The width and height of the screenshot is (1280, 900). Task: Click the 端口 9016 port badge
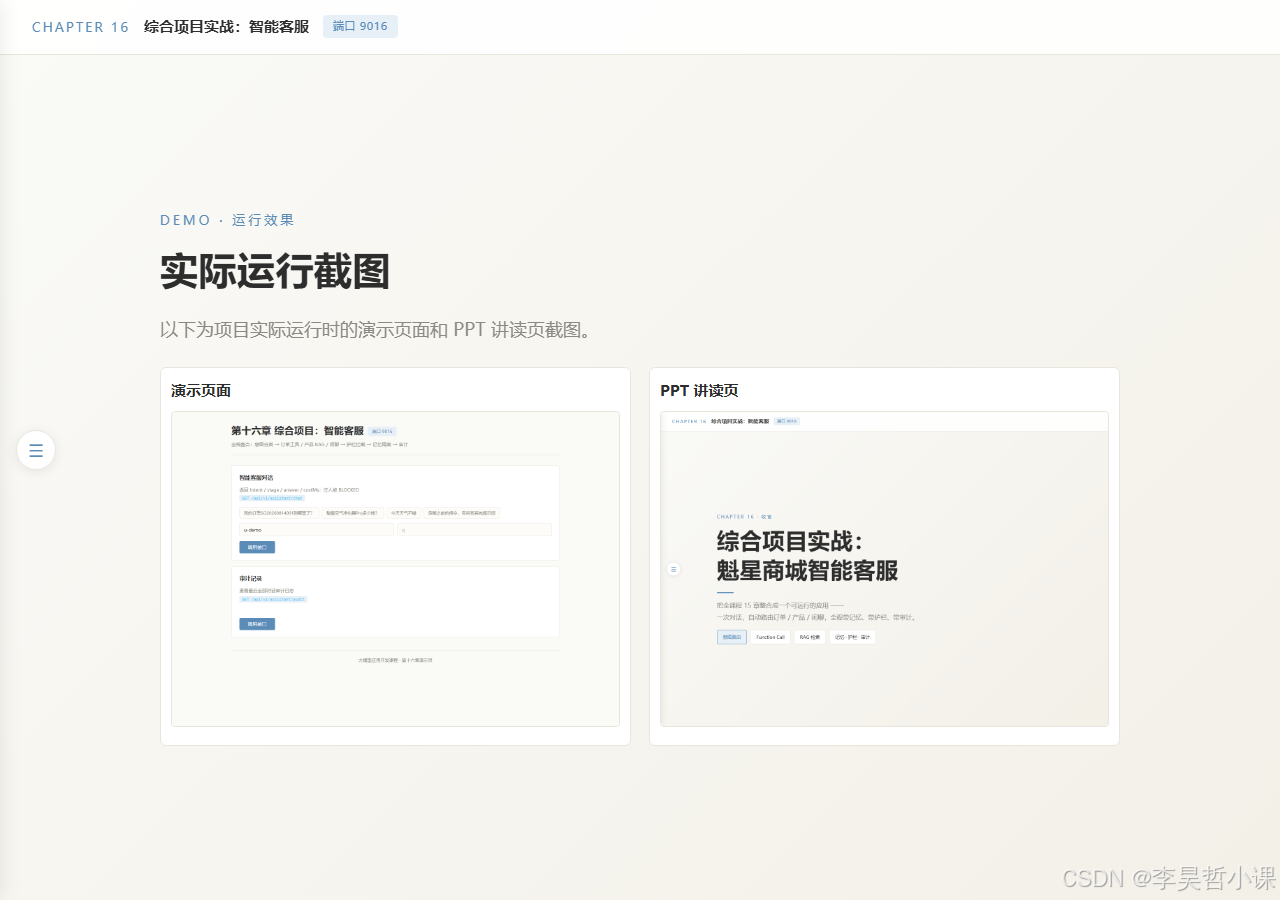pyautogui.click(x=360, y=27)
